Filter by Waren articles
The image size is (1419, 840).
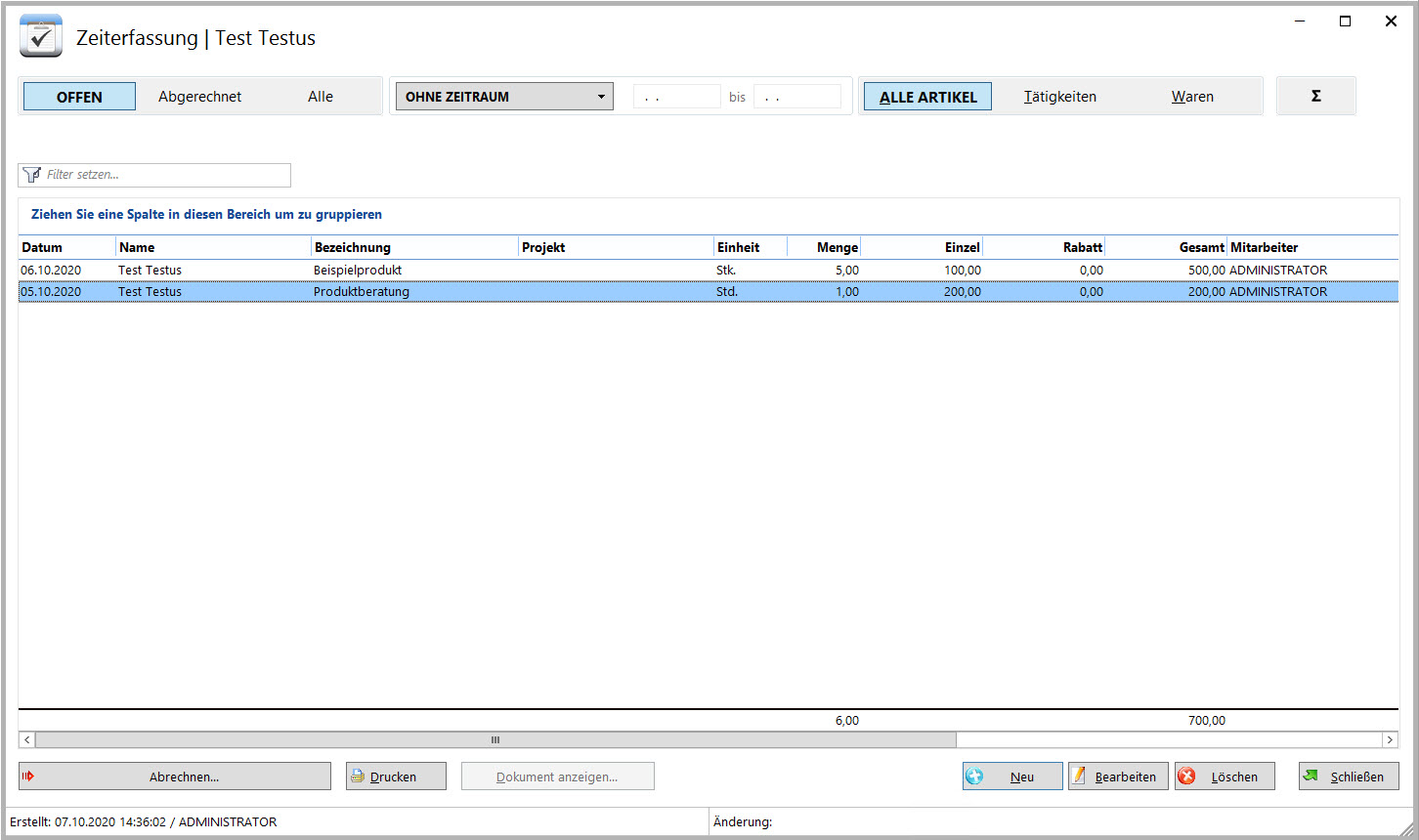pyautogui.click(x=1192, y=97)
